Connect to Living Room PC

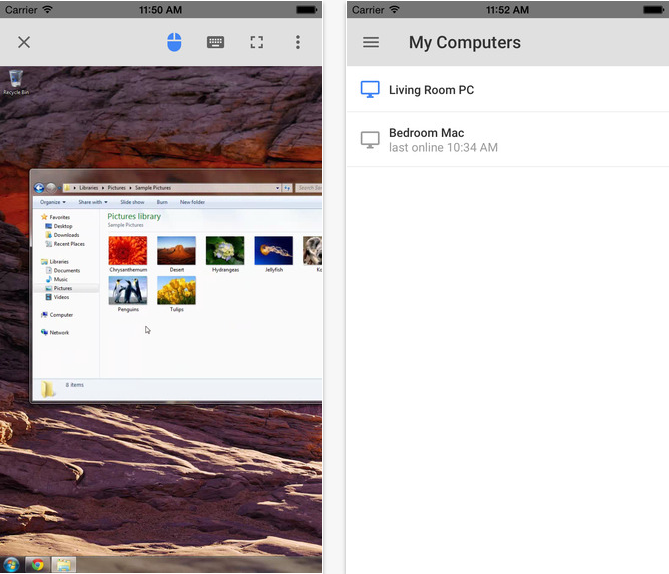[431, 90]
